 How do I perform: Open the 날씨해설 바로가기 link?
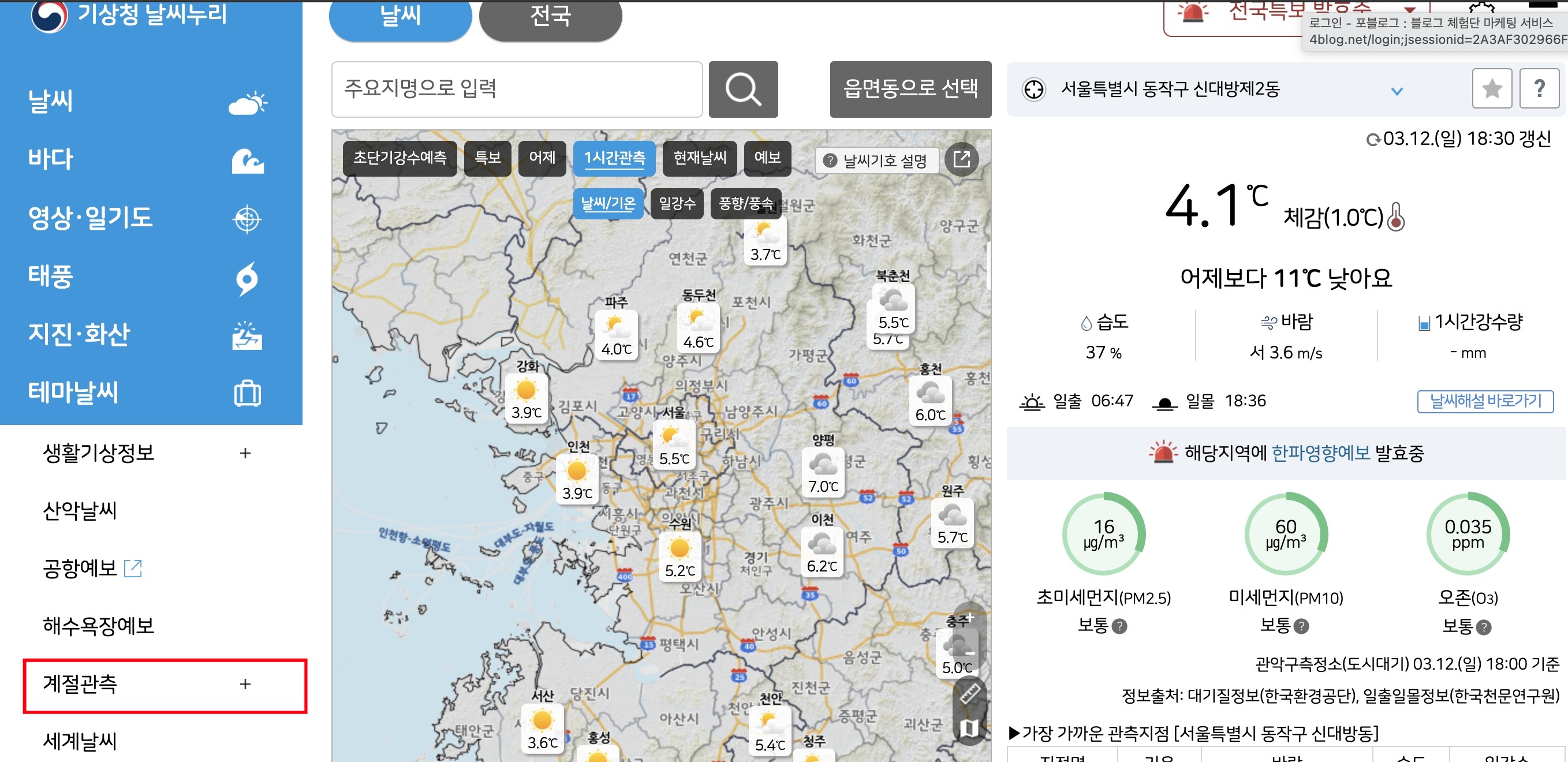click(x=1485, y=401)
